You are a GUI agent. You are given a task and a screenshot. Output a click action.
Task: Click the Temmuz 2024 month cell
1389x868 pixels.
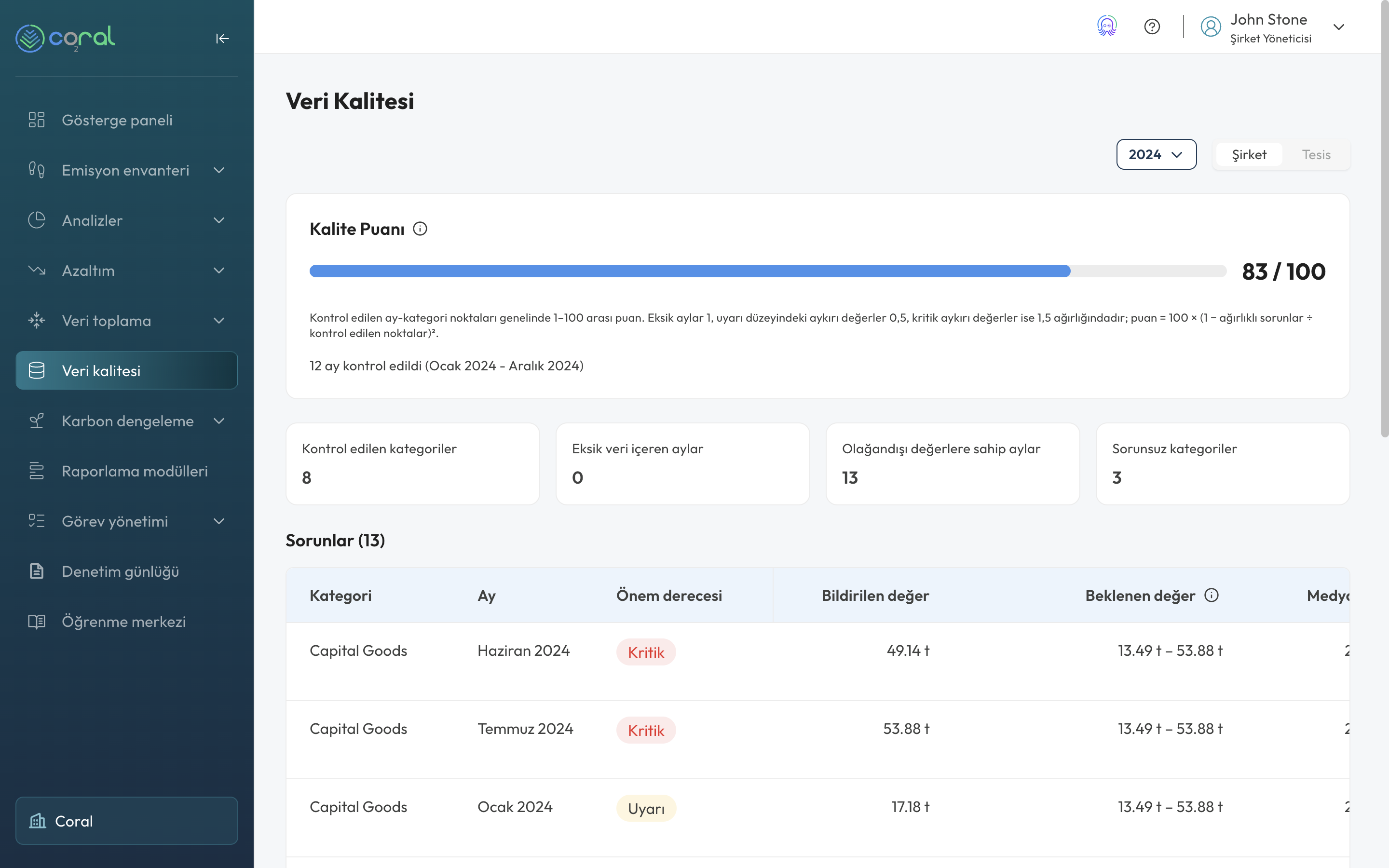coord(525,729)
